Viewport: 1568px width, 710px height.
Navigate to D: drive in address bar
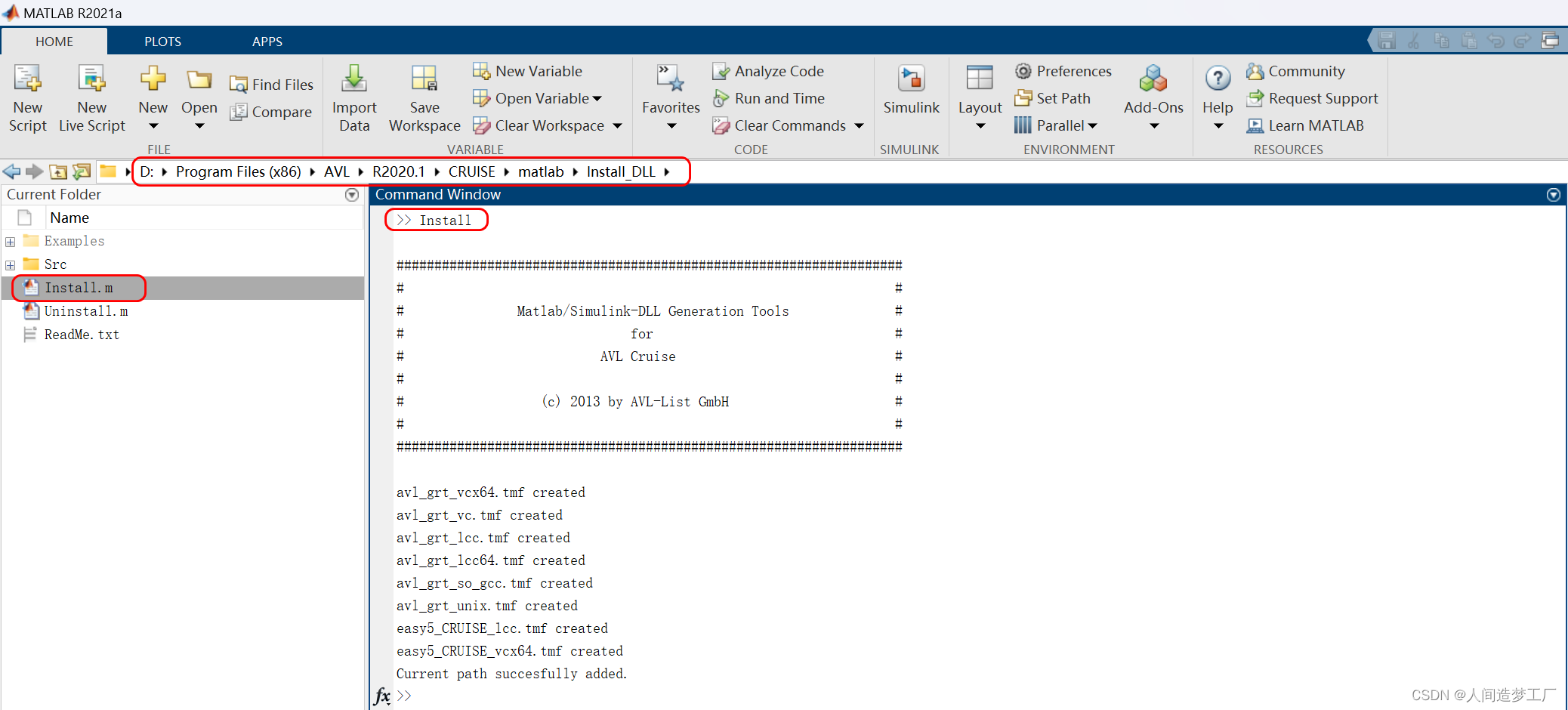147,171
